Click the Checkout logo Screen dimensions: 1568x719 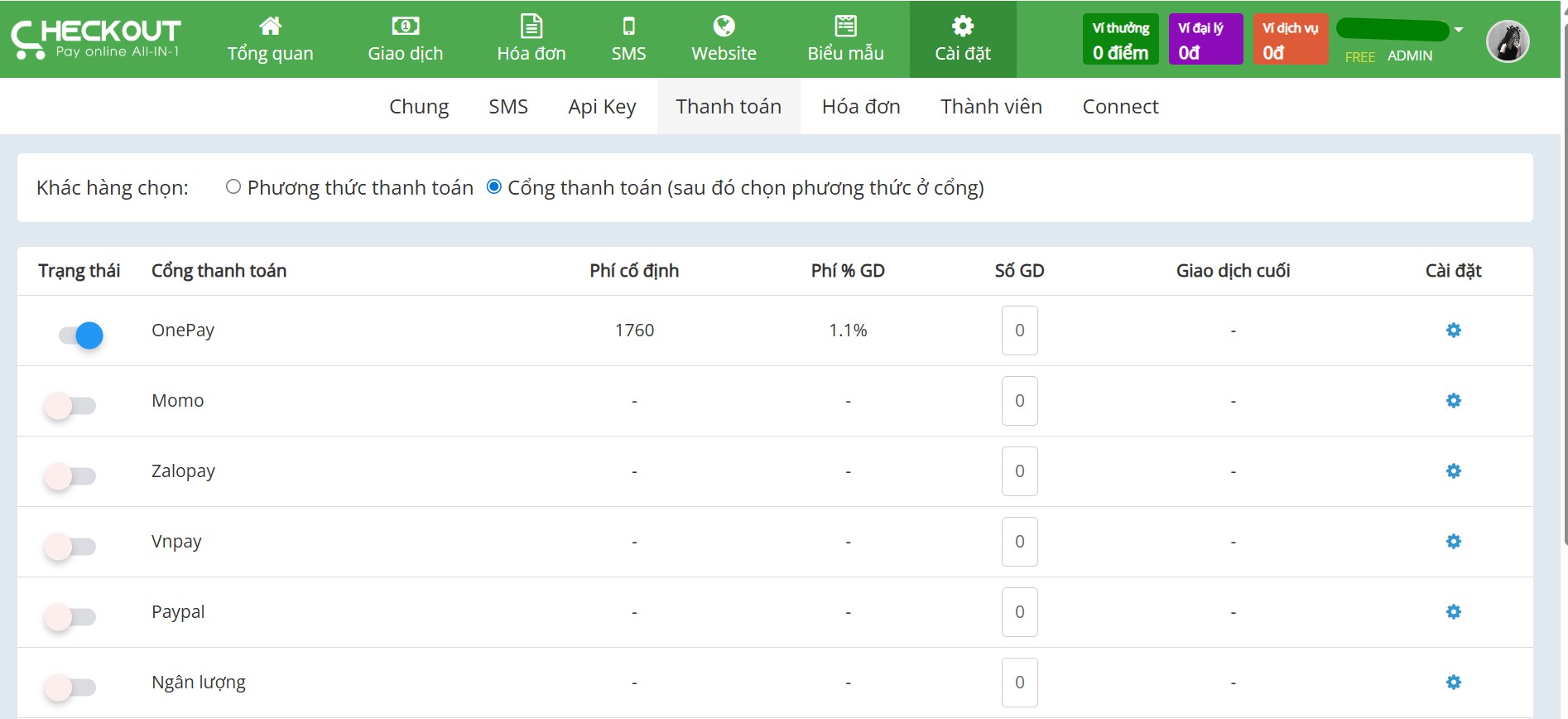coord(96,39)
